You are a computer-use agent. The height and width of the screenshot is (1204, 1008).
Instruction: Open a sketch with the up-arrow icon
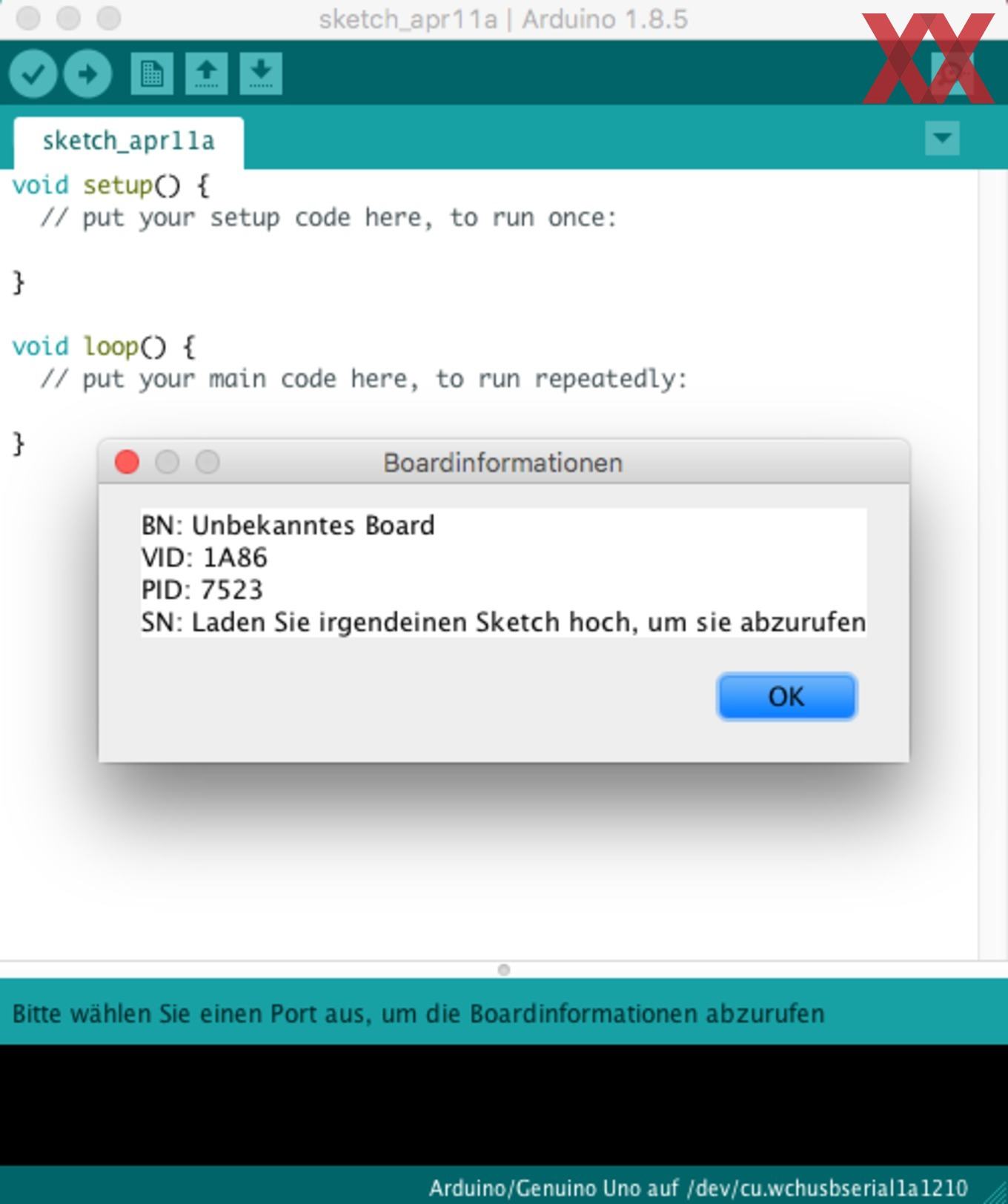pos(207,73)
